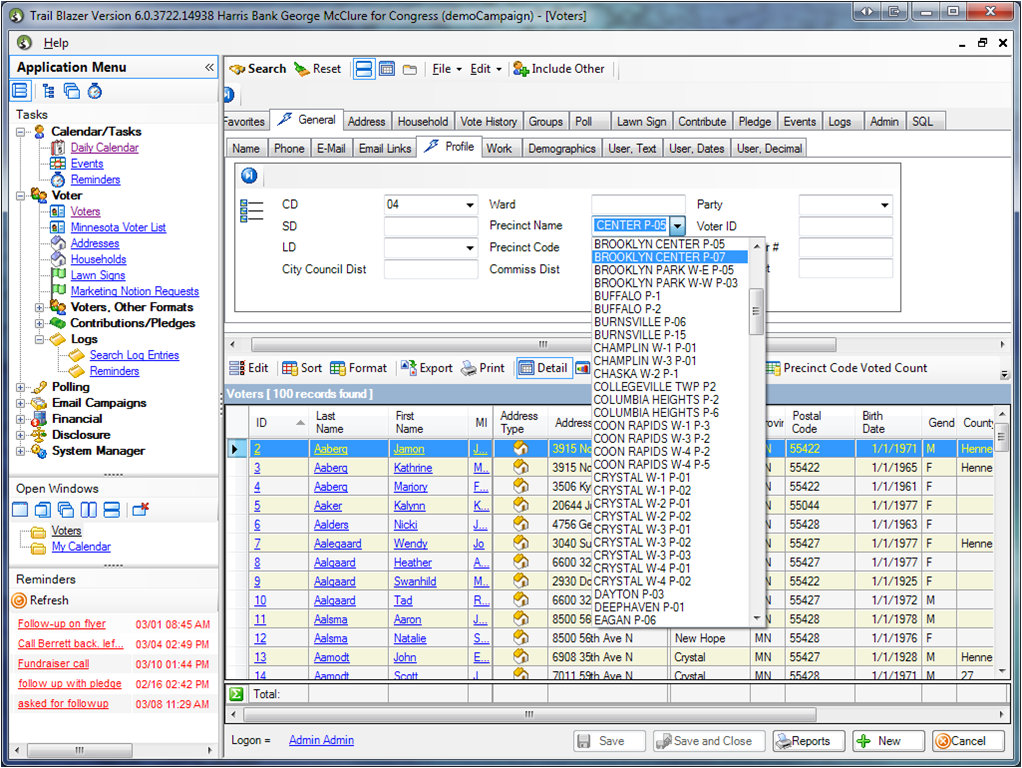1022x768 pixels.
Task: Toggle the split-panel layout button in toolbar
Action: click(363, 69)
